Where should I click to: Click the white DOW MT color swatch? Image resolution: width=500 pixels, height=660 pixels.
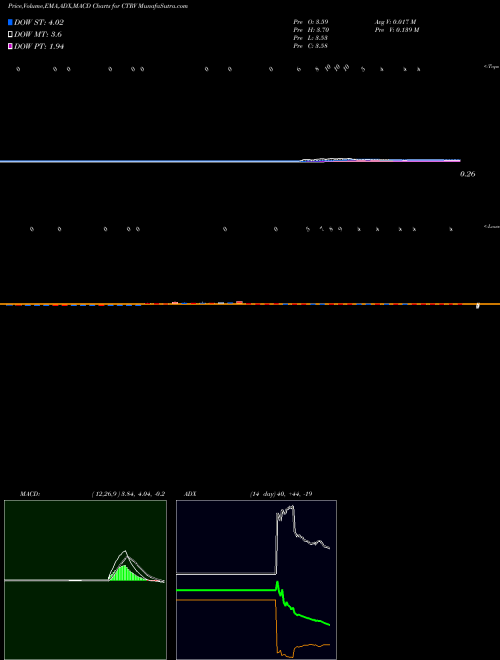10,35
